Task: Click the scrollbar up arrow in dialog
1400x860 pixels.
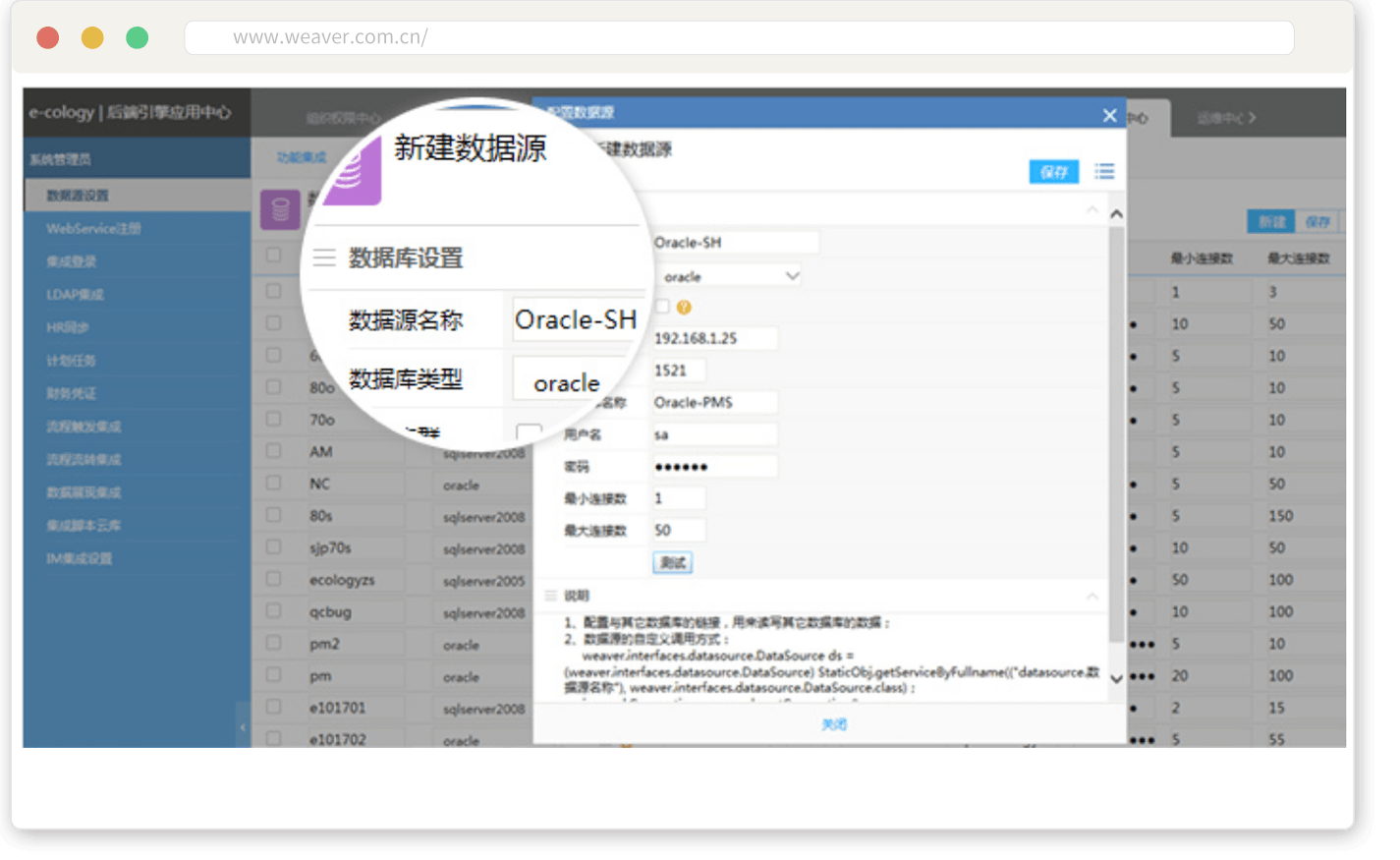Action: (x=1116, y=214)
